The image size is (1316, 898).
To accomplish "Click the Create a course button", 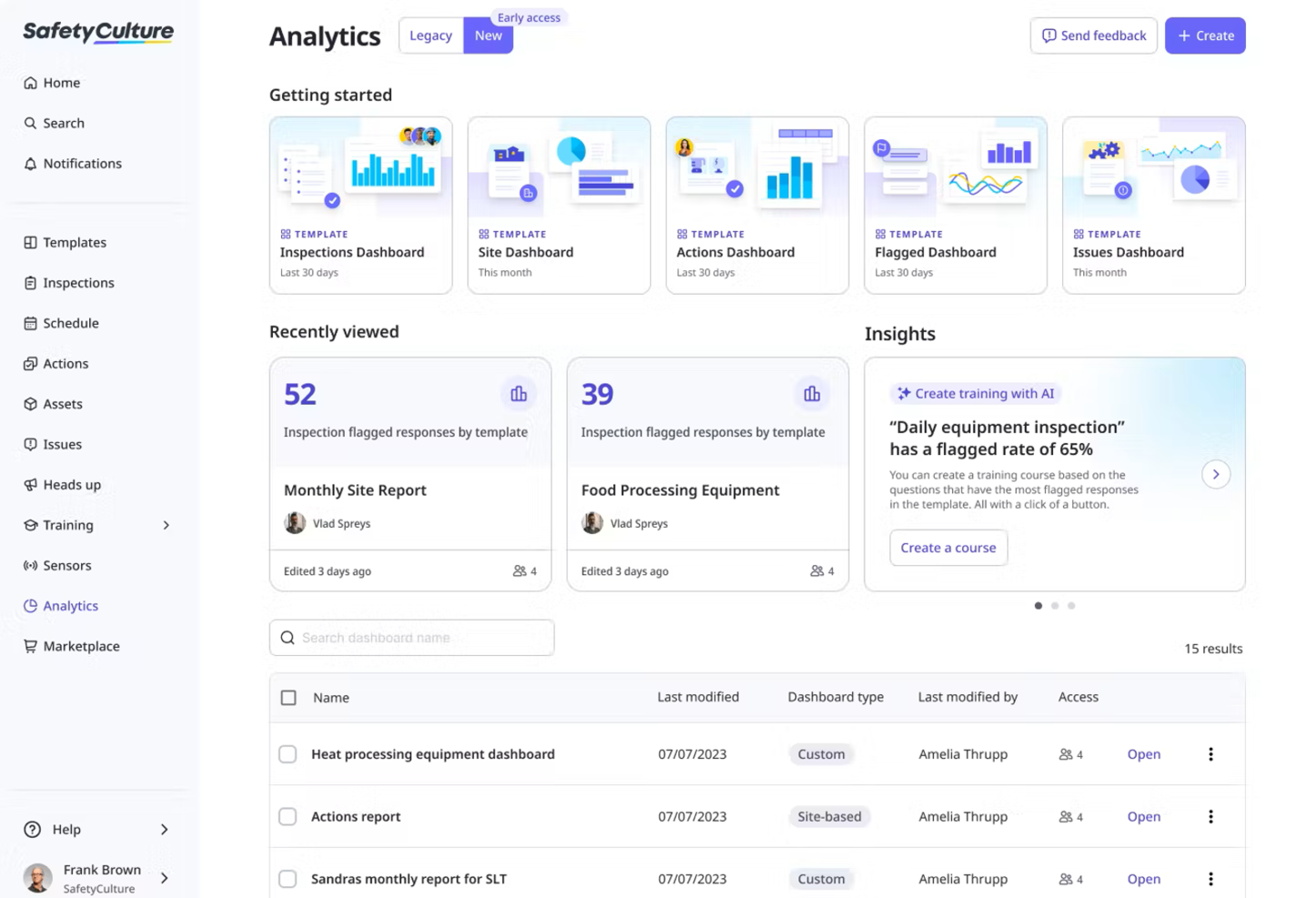I will click(949, 548).
